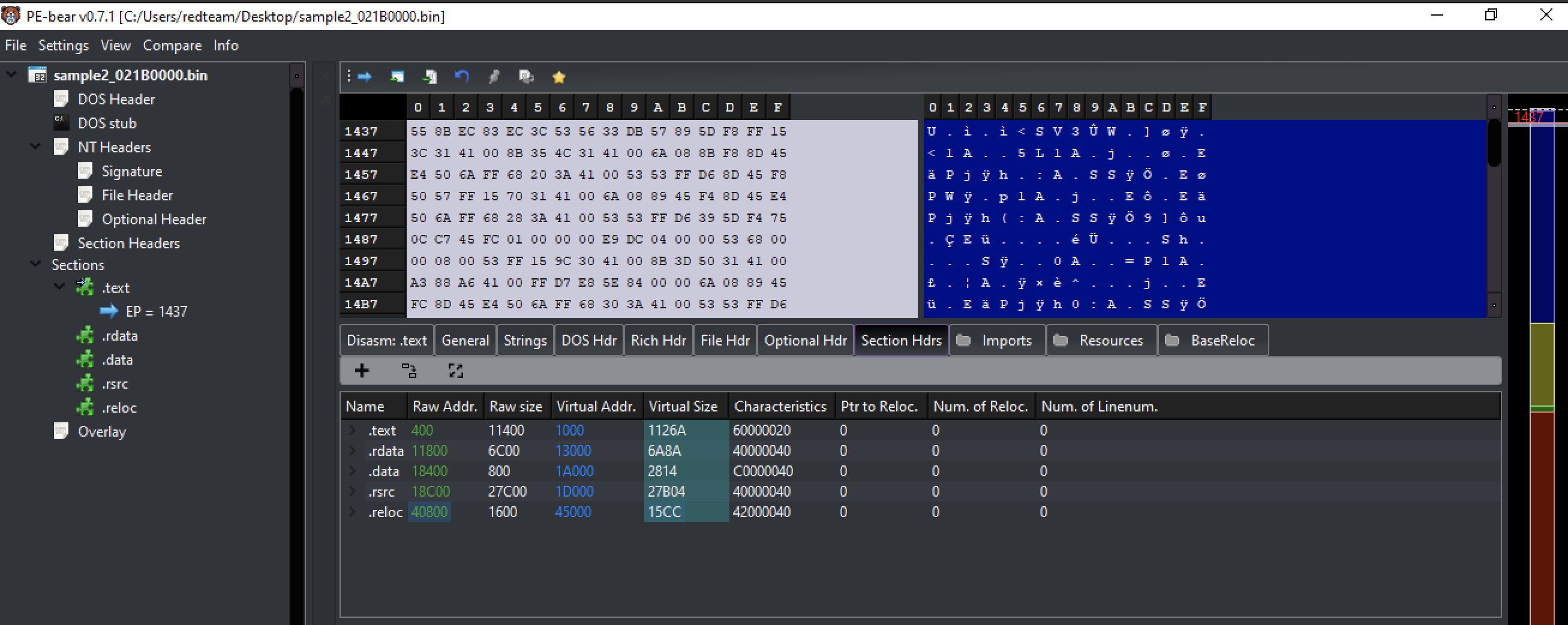The image size is (1568, 625).
Task: Click the gray pin icon in hex toolbar
Action: tap(494, 77)
